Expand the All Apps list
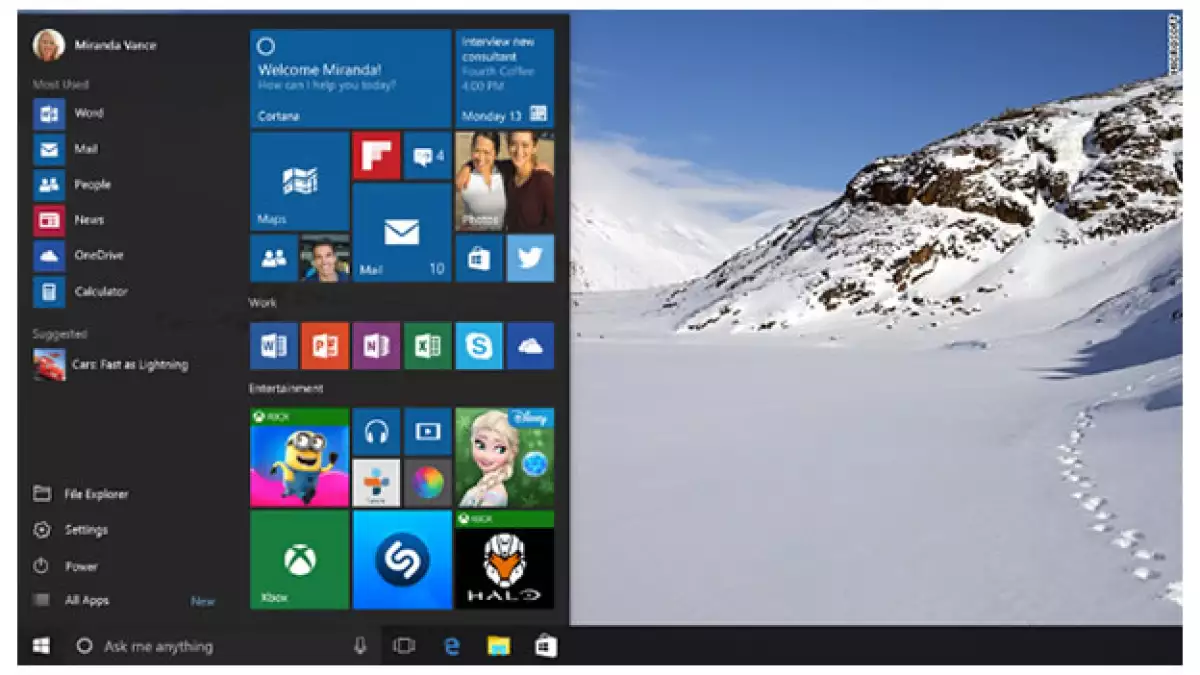The height and width of the screenshot is (675, 1200). coord(87,601)
